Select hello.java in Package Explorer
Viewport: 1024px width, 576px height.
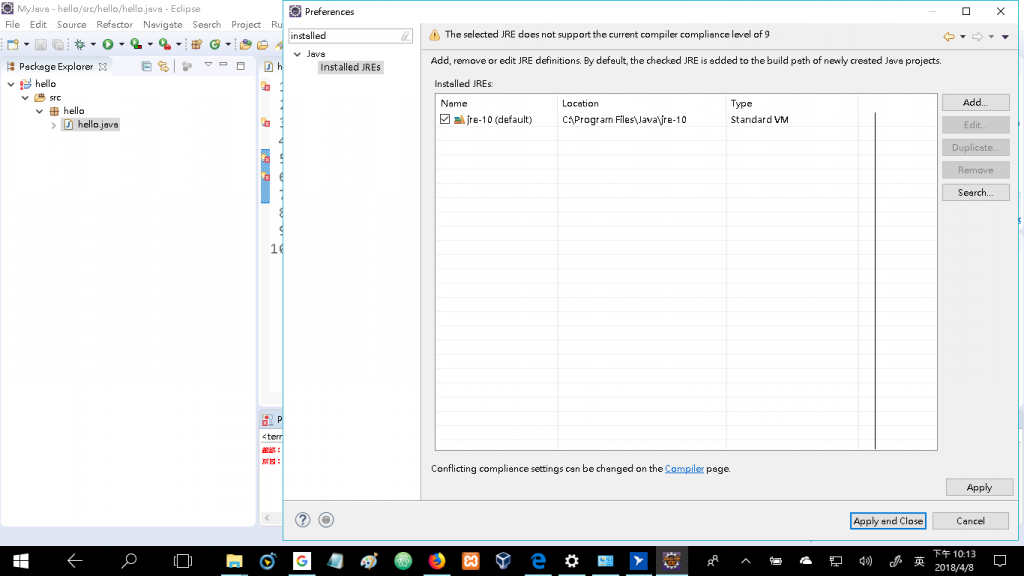(98, 125)
